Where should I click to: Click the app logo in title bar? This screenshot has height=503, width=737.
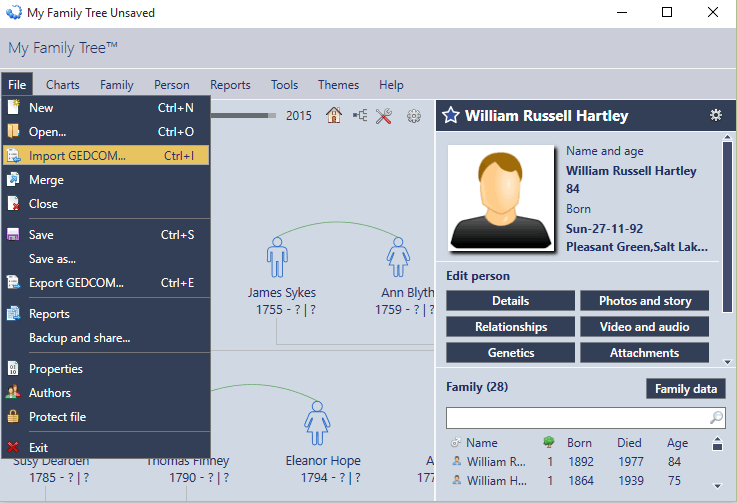coord(14,12)
